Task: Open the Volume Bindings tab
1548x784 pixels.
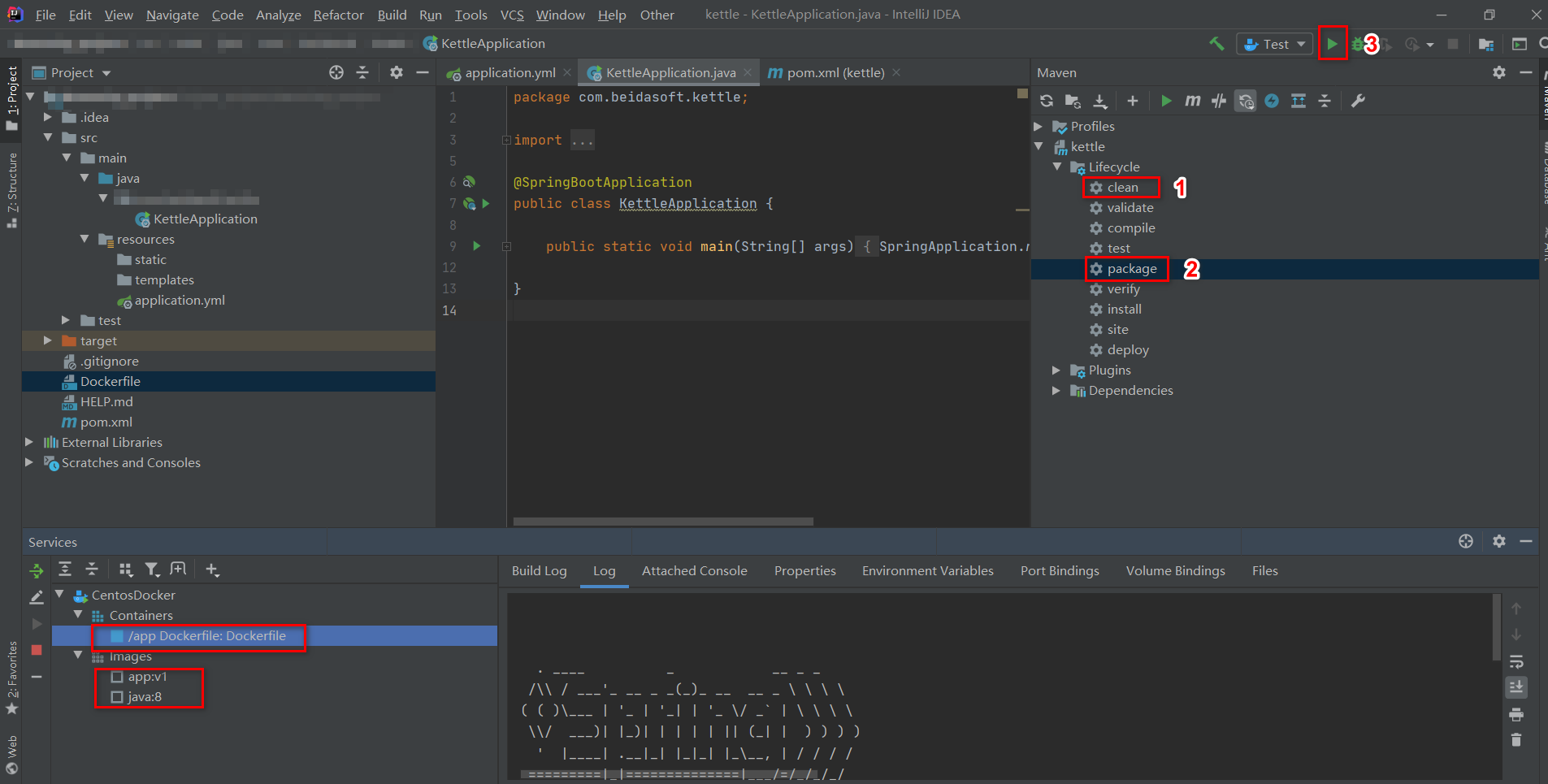Action: click(1175, 571)
